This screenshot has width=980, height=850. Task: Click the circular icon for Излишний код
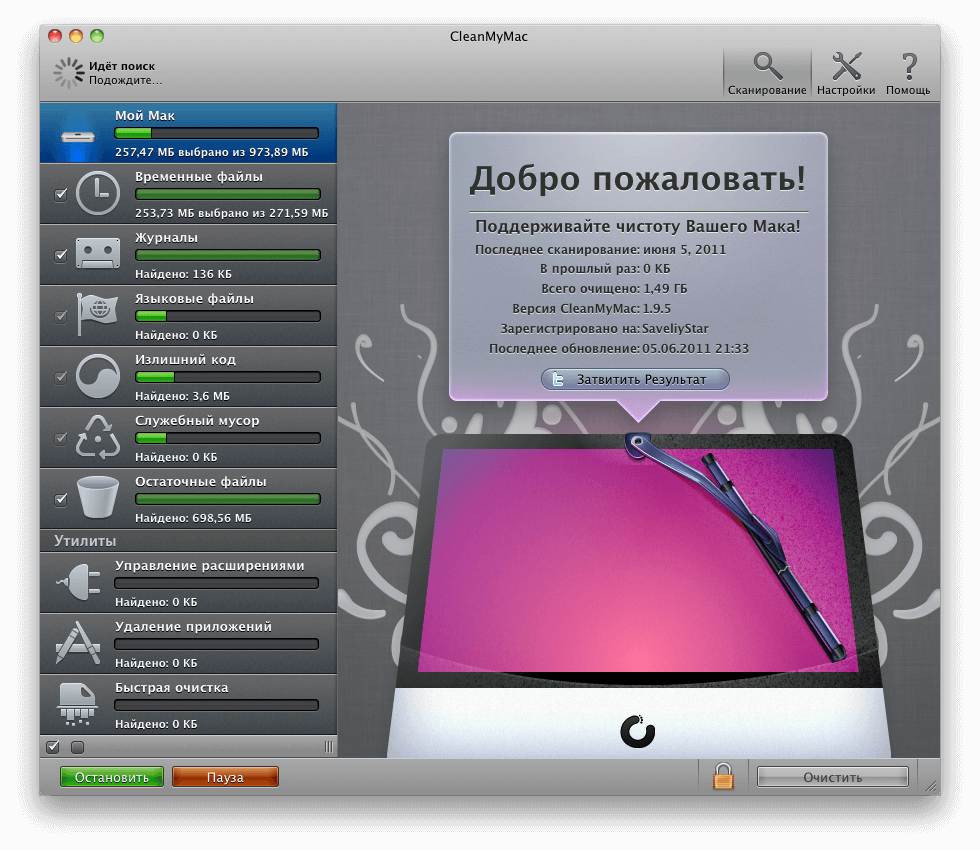[x=98, y=376]
